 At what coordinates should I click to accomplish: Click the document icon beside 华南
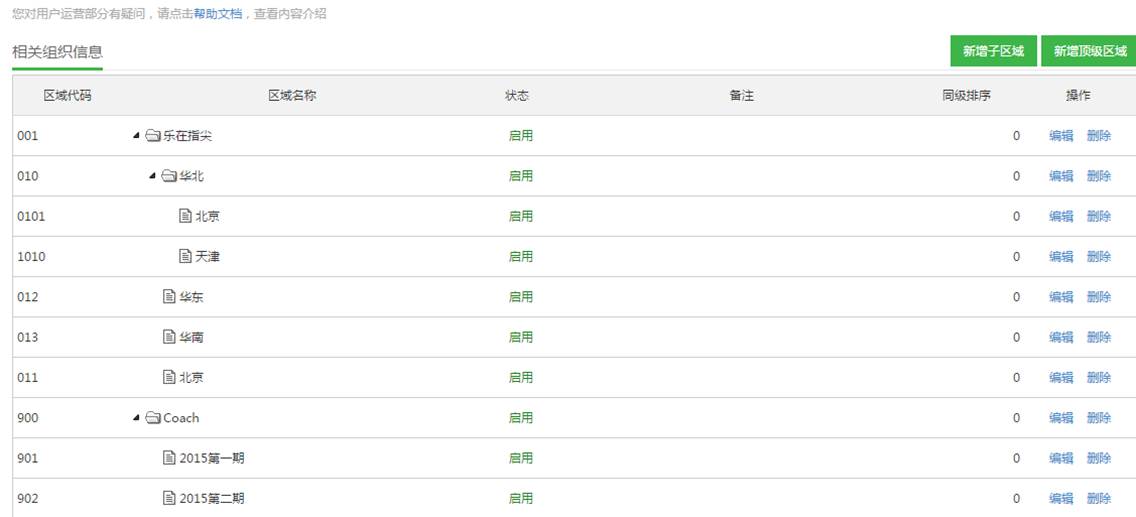pyautogui.click(x=169, y=337)
